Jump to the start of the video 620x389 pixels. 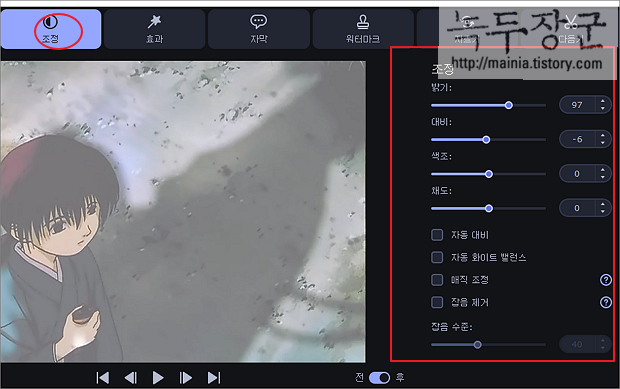pyautogui.click(x=103, y=378)
